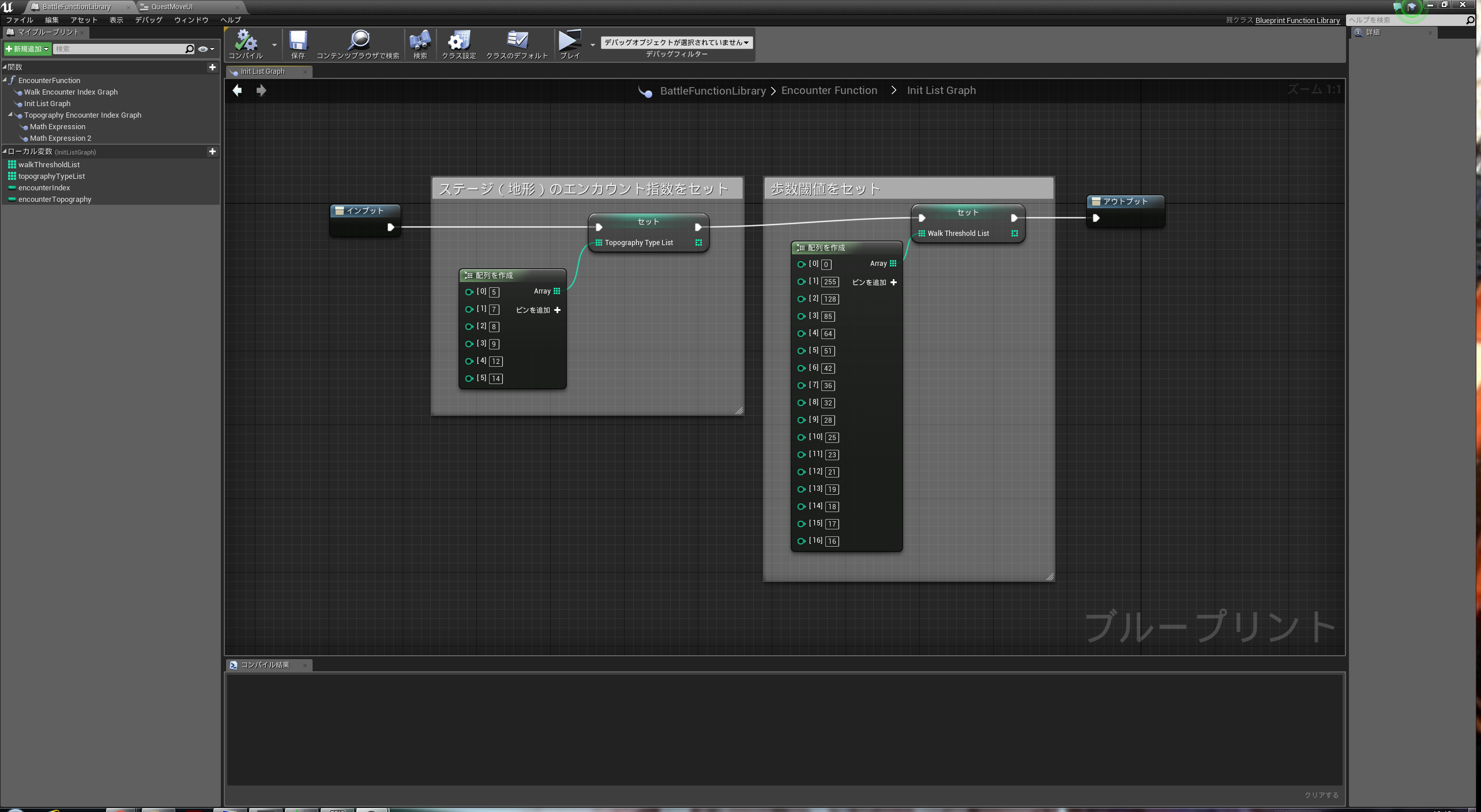This screenshot has width=1481, height=812.
Task: Switch to the QuestMoveUI tab
Action: pos(172,7)
